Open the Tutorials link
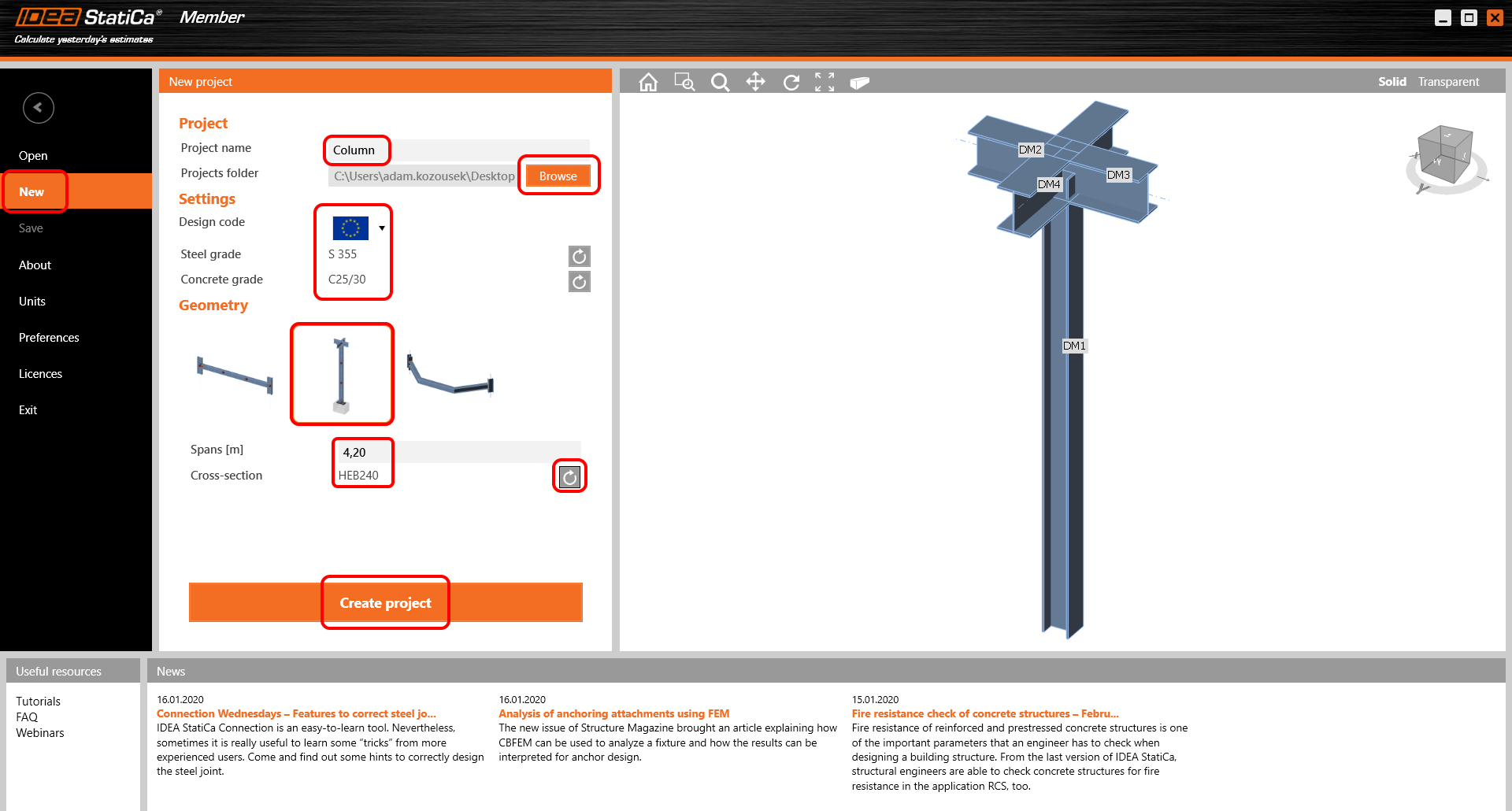The height and width of the screenshot is (811, 1512). [x=38, y=701]
